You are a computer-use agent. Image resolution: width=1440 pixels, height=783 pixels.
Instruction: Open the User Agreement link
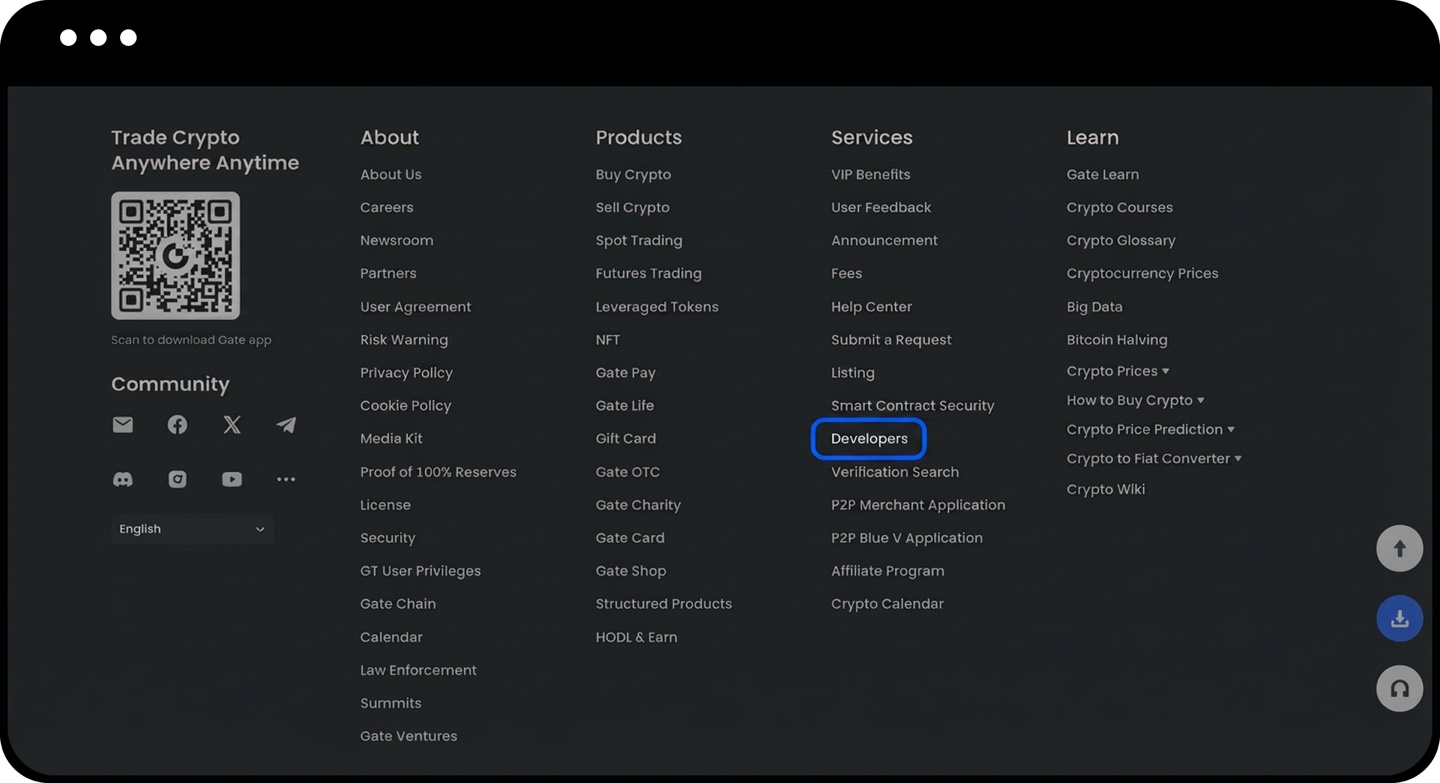click(x=416, y=307)
